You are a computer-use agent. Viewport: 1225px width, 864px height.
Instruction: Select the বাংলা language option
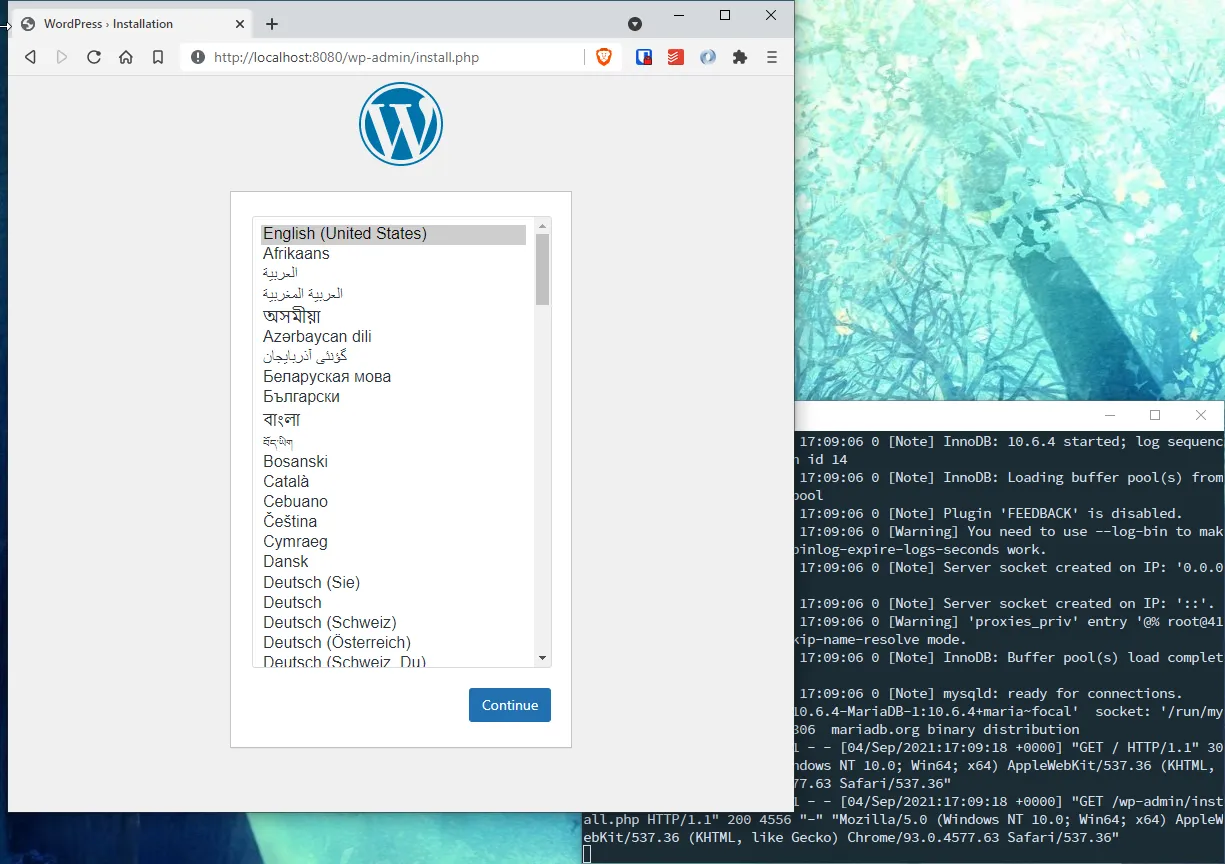point(393,420)
